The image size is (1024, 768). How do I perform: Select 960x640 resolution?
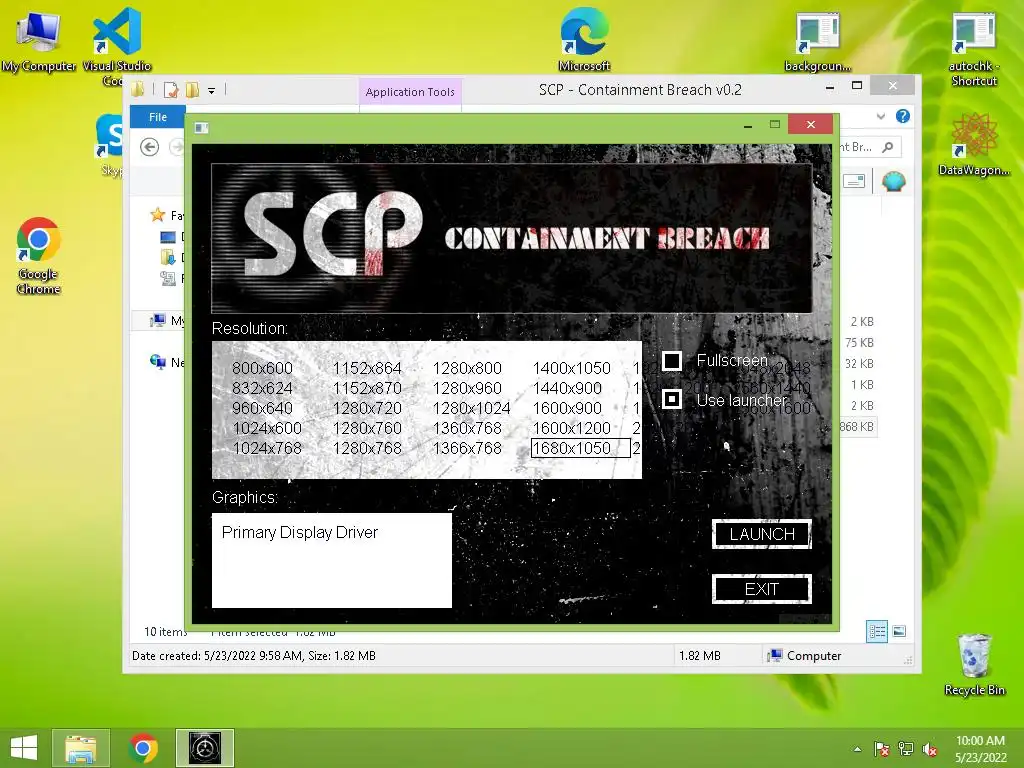[x=262, y=408]
